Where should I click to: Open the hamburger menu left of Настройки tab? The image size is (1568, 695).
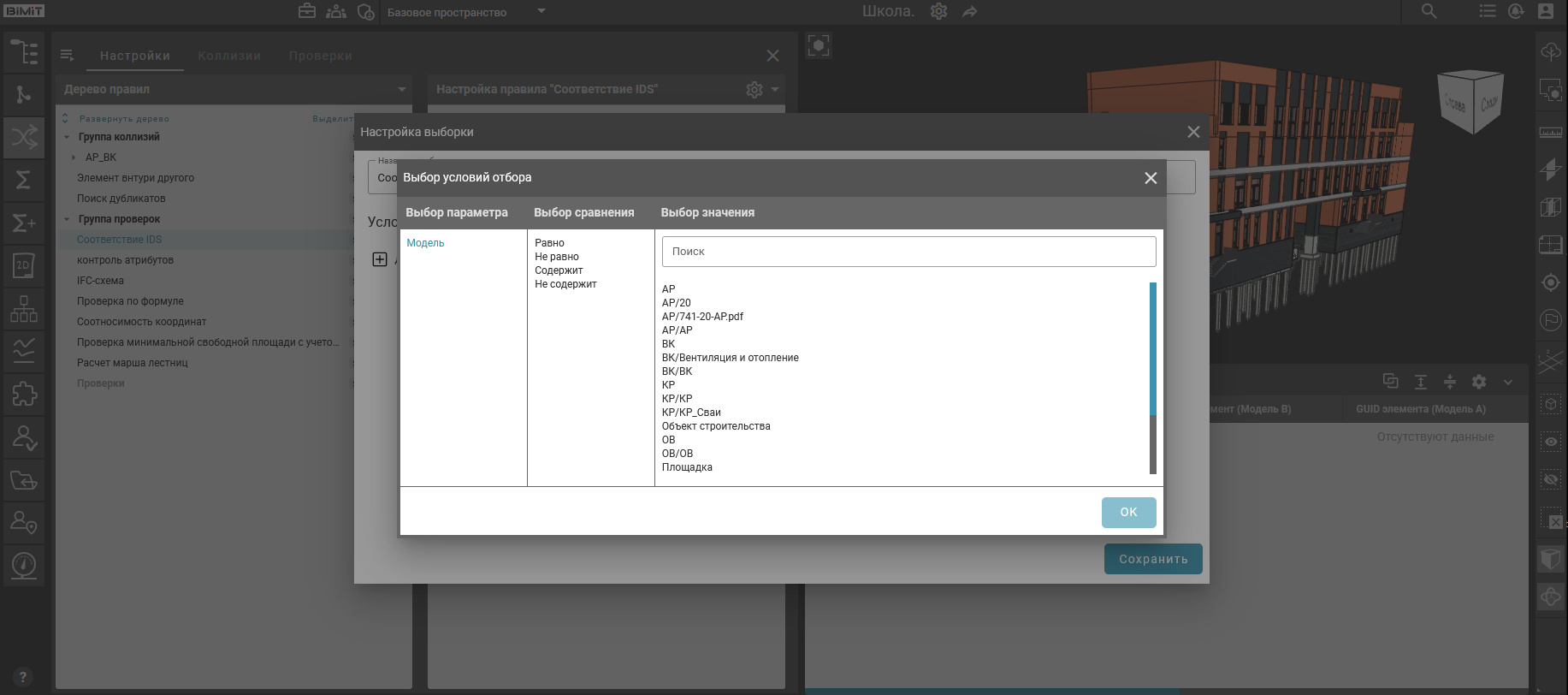(67, 56)
